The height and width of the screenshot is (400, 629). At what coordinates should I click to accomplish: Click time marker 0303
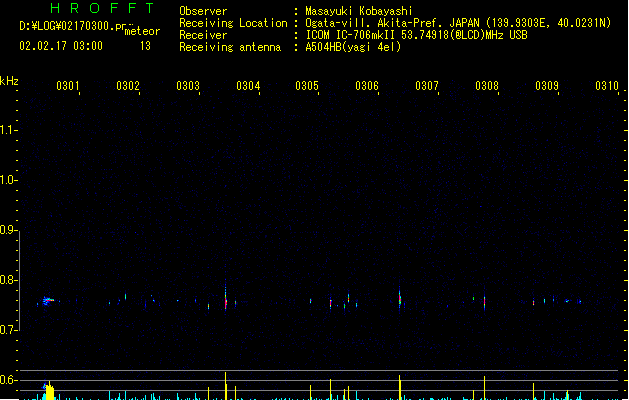coord(188,86)
